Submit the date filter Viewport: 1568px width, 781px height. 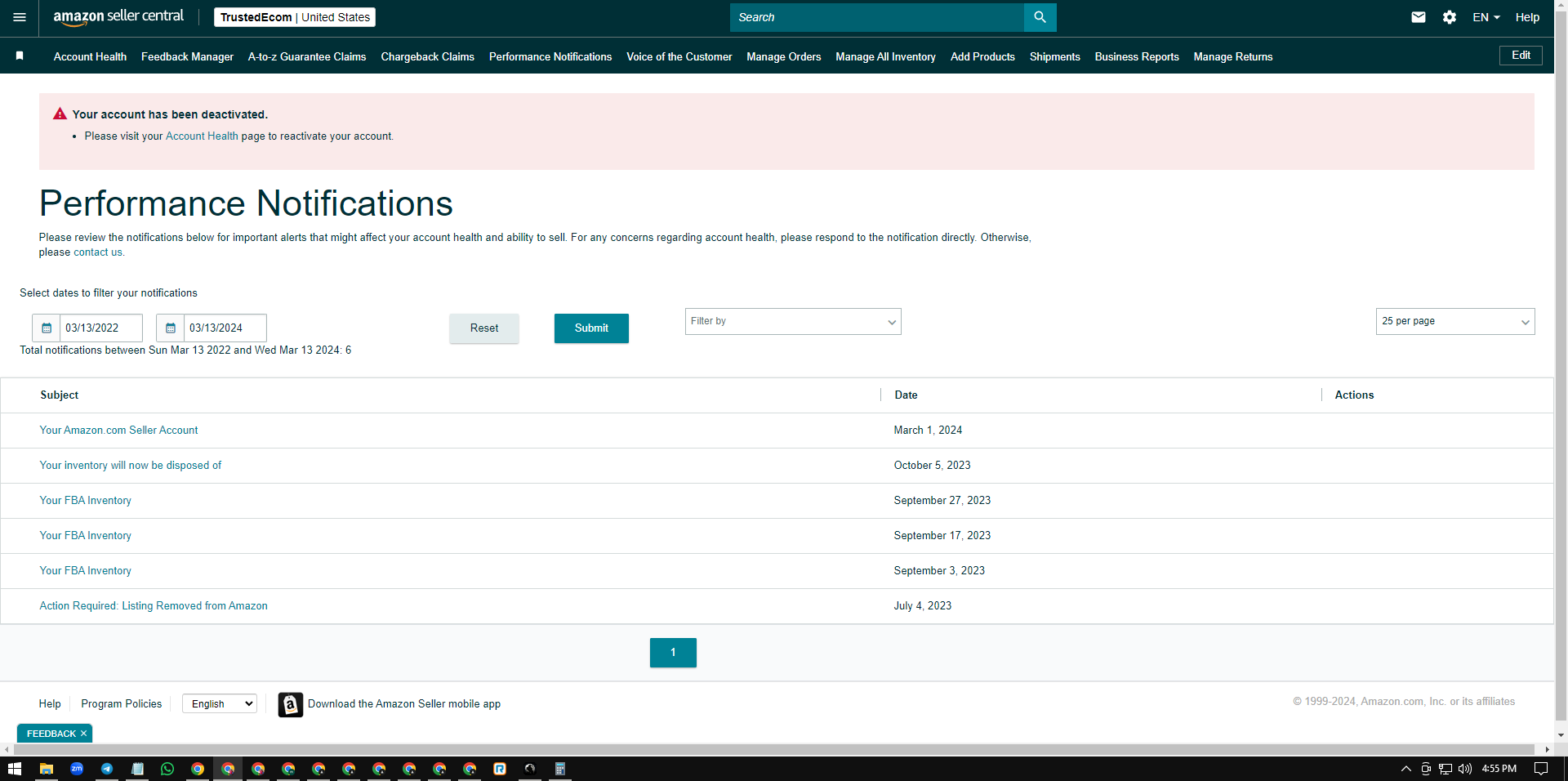591,328
